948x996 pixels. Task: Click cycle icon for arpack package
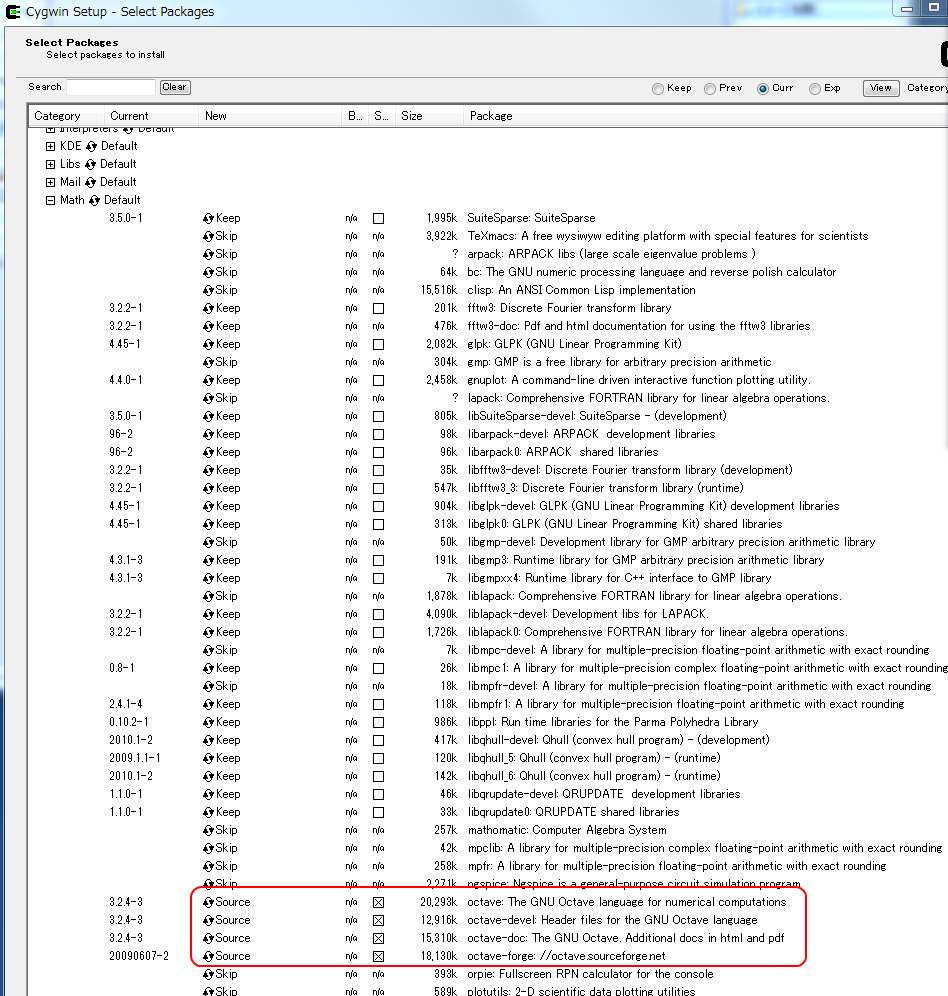[x=208, y=254]
